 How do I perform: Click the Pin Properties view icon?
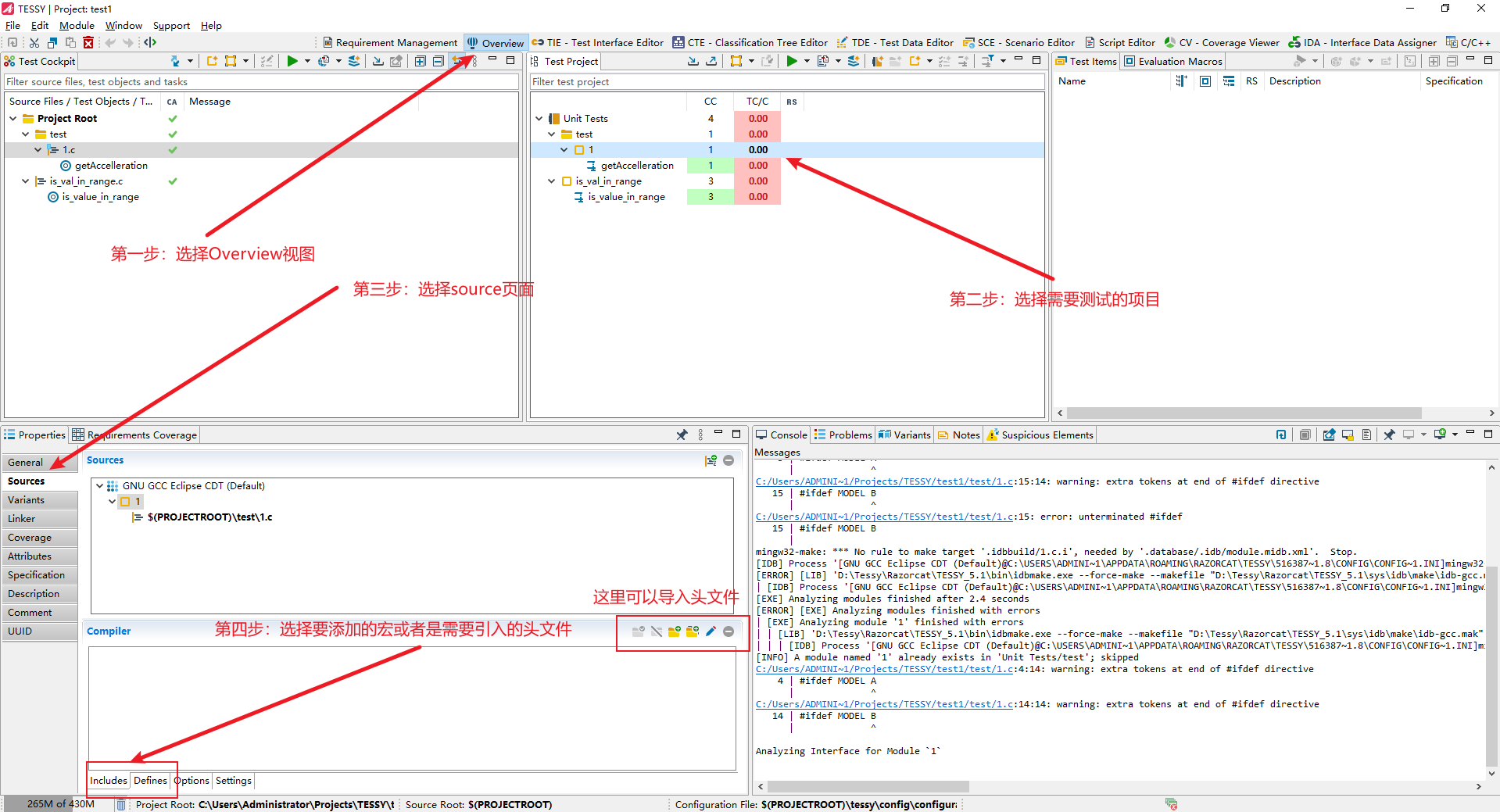click(682, 435)
